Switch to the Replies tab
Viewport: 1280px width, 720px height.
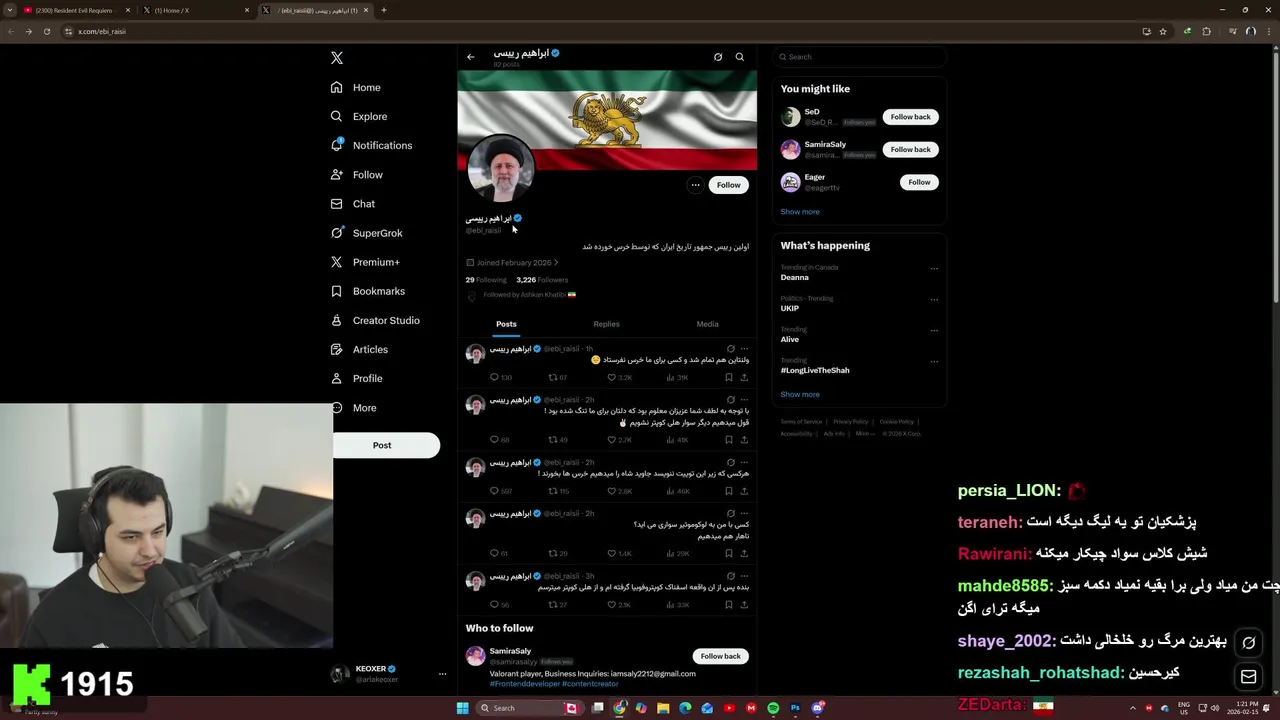point(606,324)
